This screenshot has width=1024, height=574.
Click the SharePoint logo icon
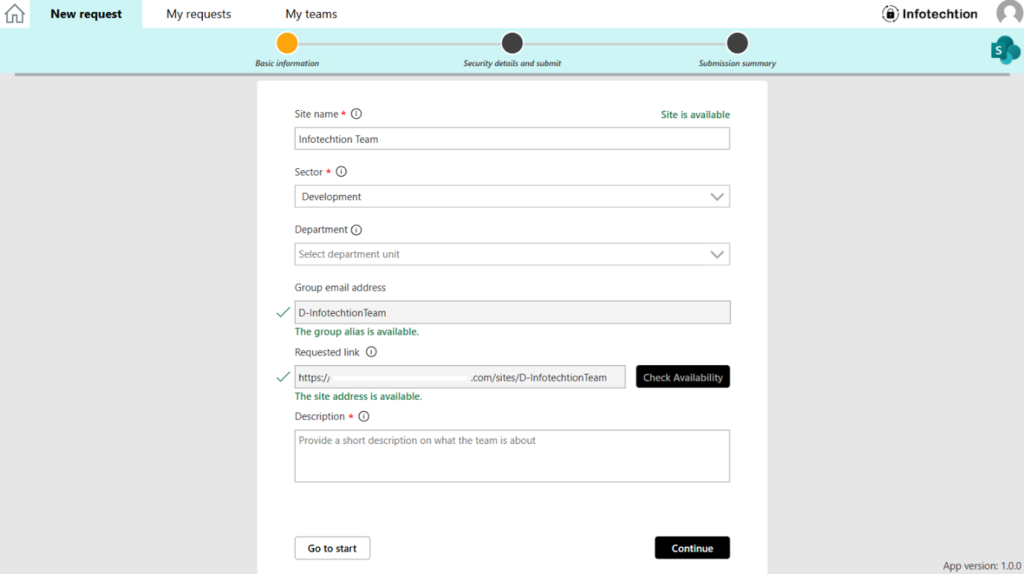[x=1004, y=50]
